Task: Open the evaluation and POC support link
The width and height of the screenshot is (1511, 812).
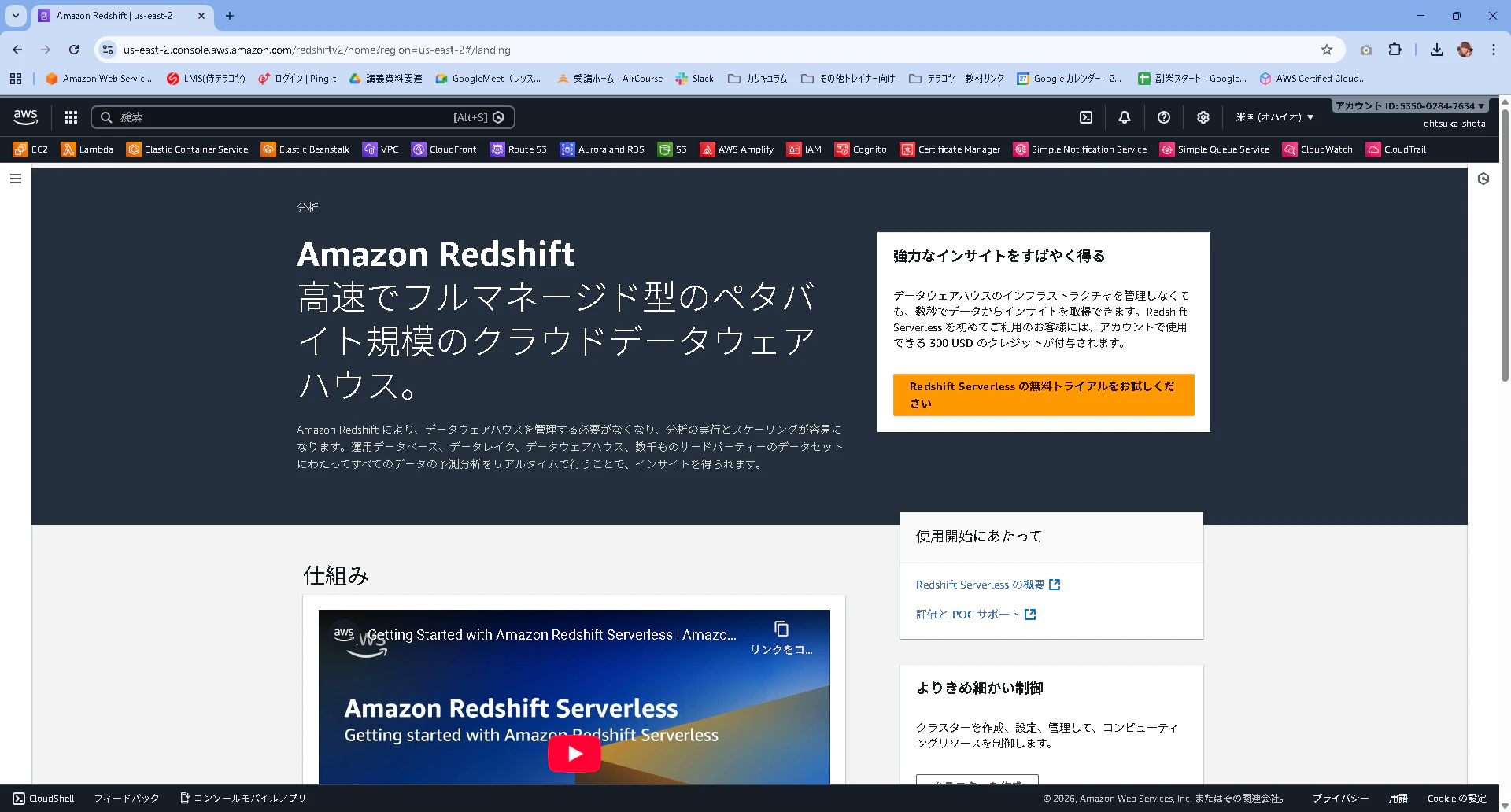Action: point(976,615)
